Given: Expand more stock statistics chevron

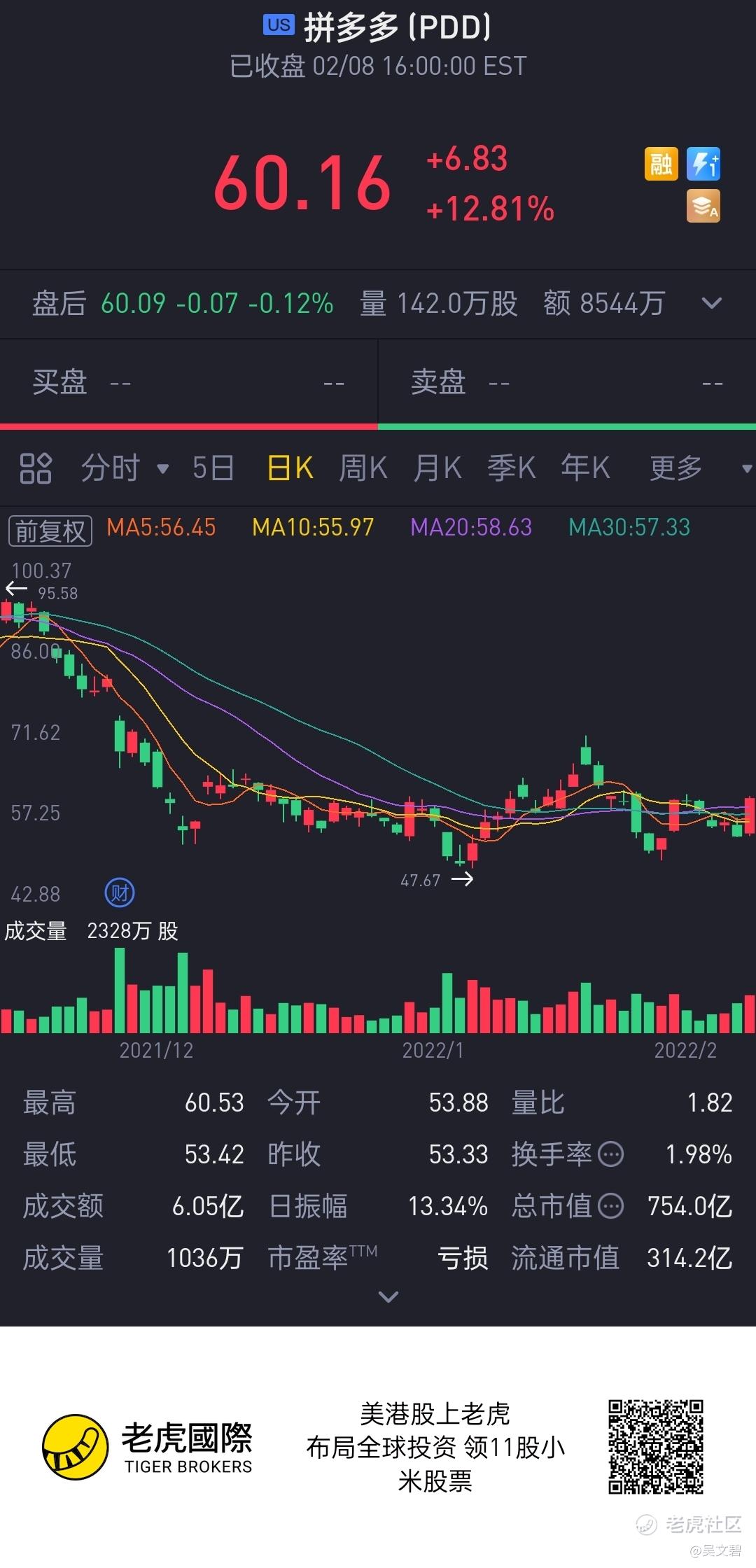Looking at the screenshot, I should (388, 1296).
